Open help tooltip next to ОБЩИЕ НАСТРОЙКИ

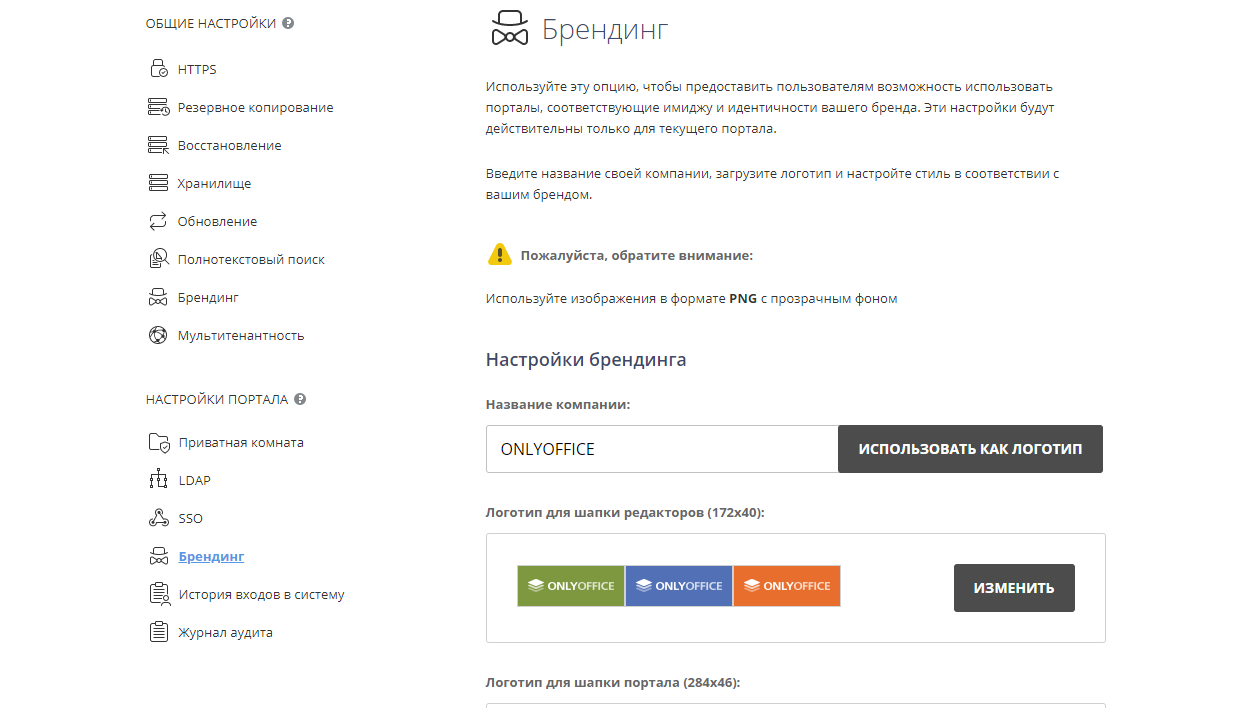288,23
